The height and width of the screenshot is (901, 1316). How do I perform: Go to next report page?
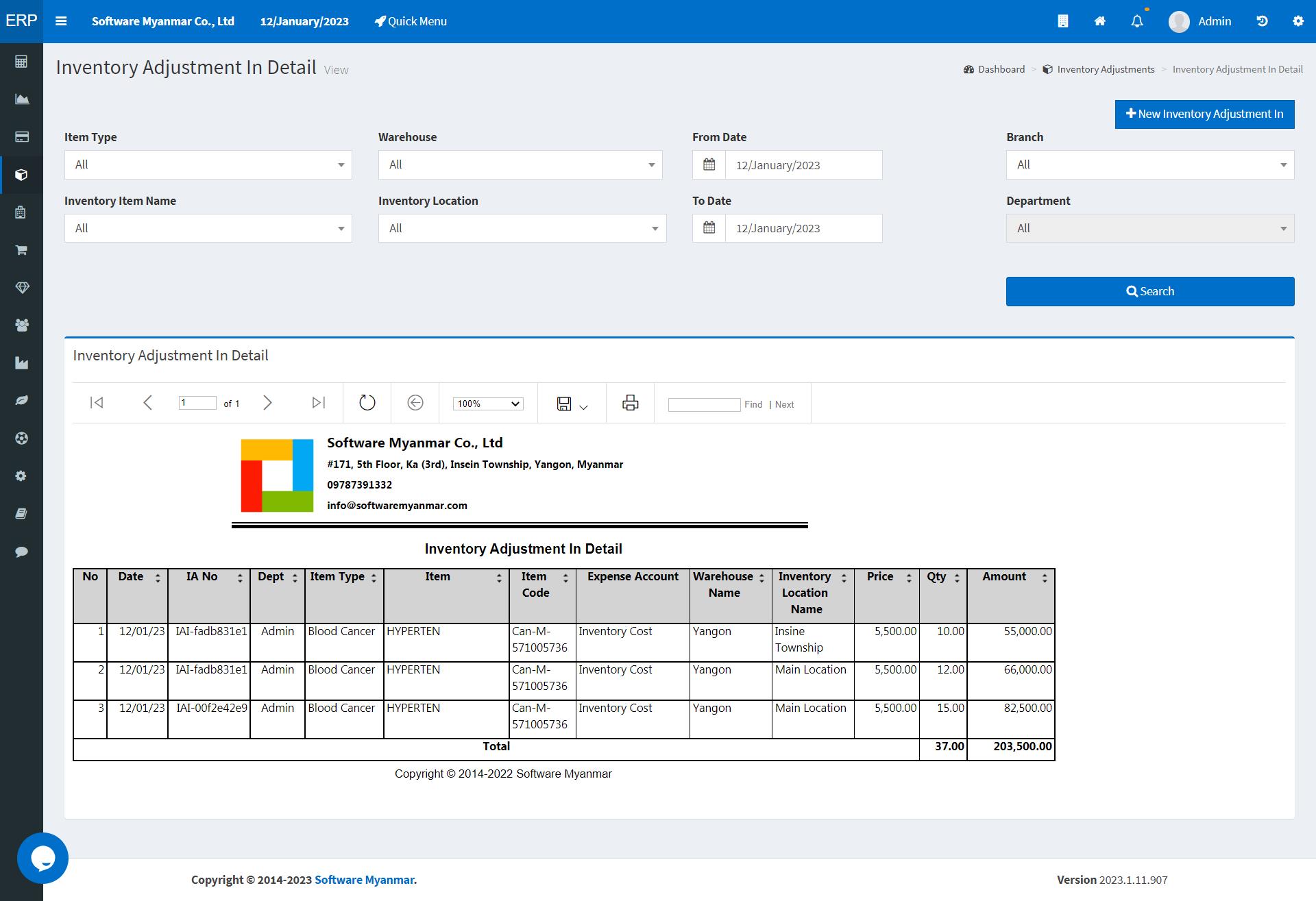(x=268, y=403)
